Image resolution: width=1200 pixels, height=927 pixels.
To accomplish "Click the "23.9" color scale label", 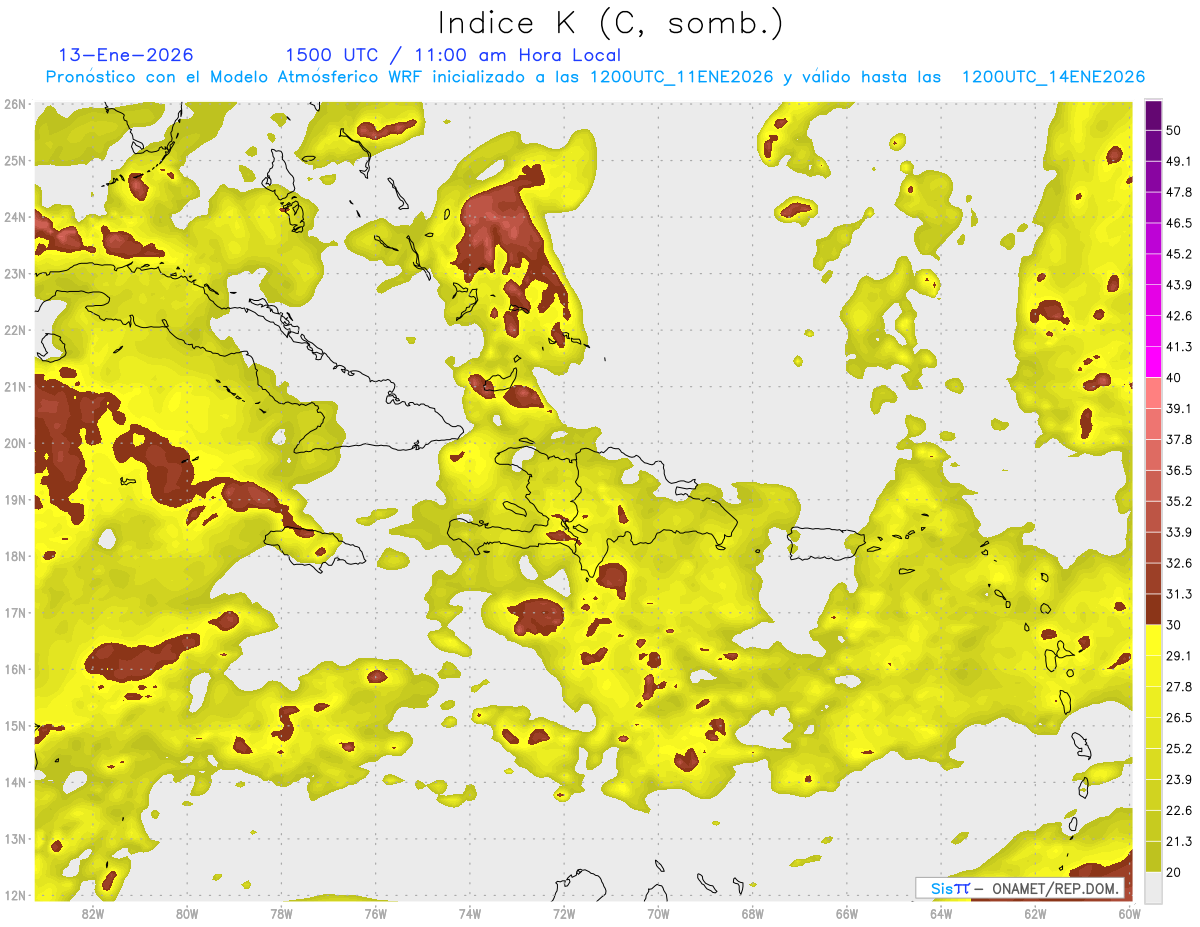I will point(1179,780).
